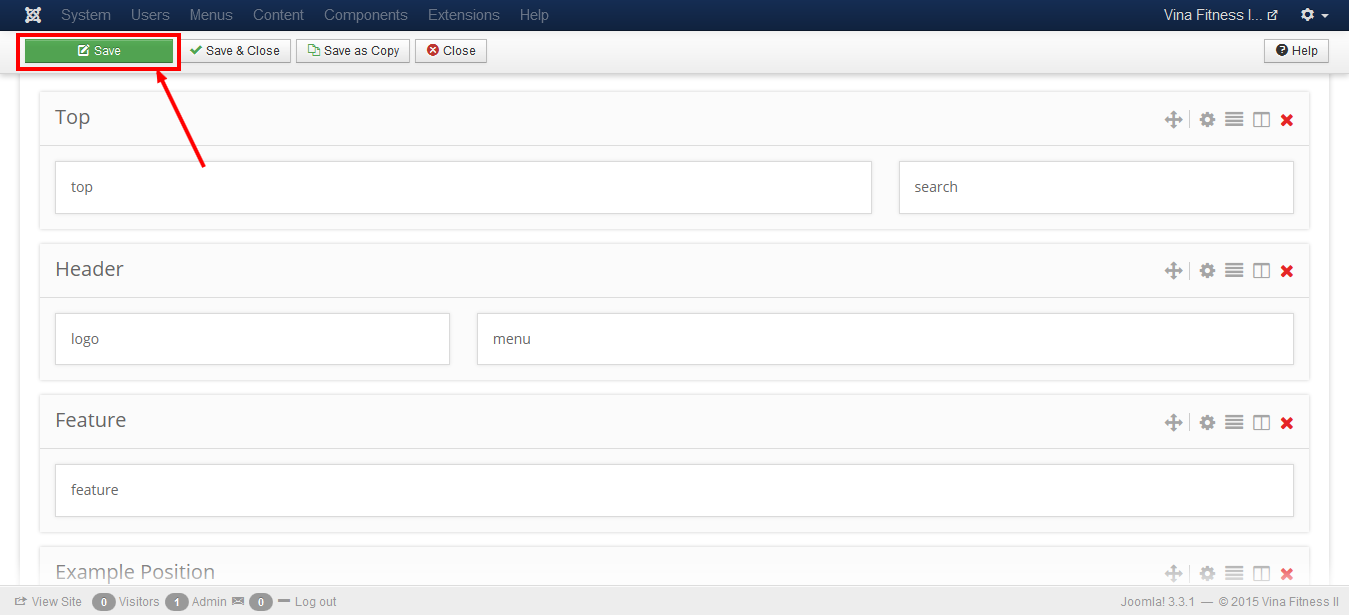This screenshot has height=615, width=1349.
Task: Delete the Header row with red X
Action: click(1287, 271)
